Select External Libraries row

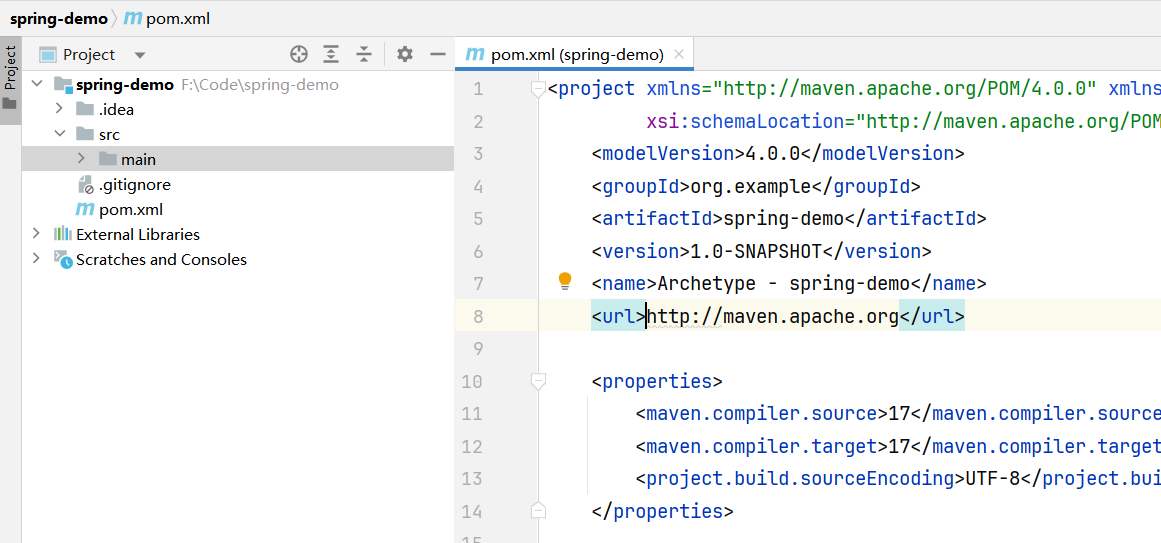pyautogui.click(x=238, y=234)
